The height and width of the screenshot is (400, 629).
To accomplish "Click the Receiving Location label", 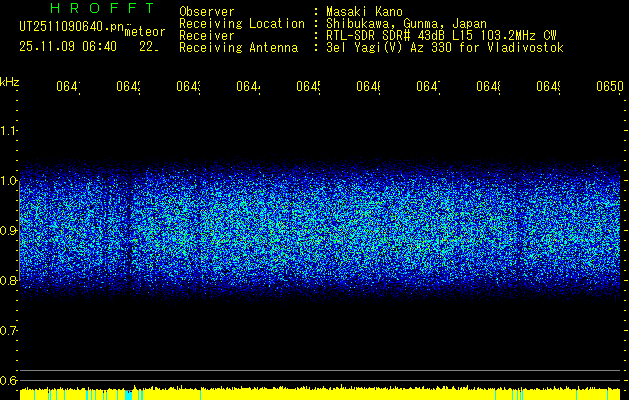I will (242, 24).
